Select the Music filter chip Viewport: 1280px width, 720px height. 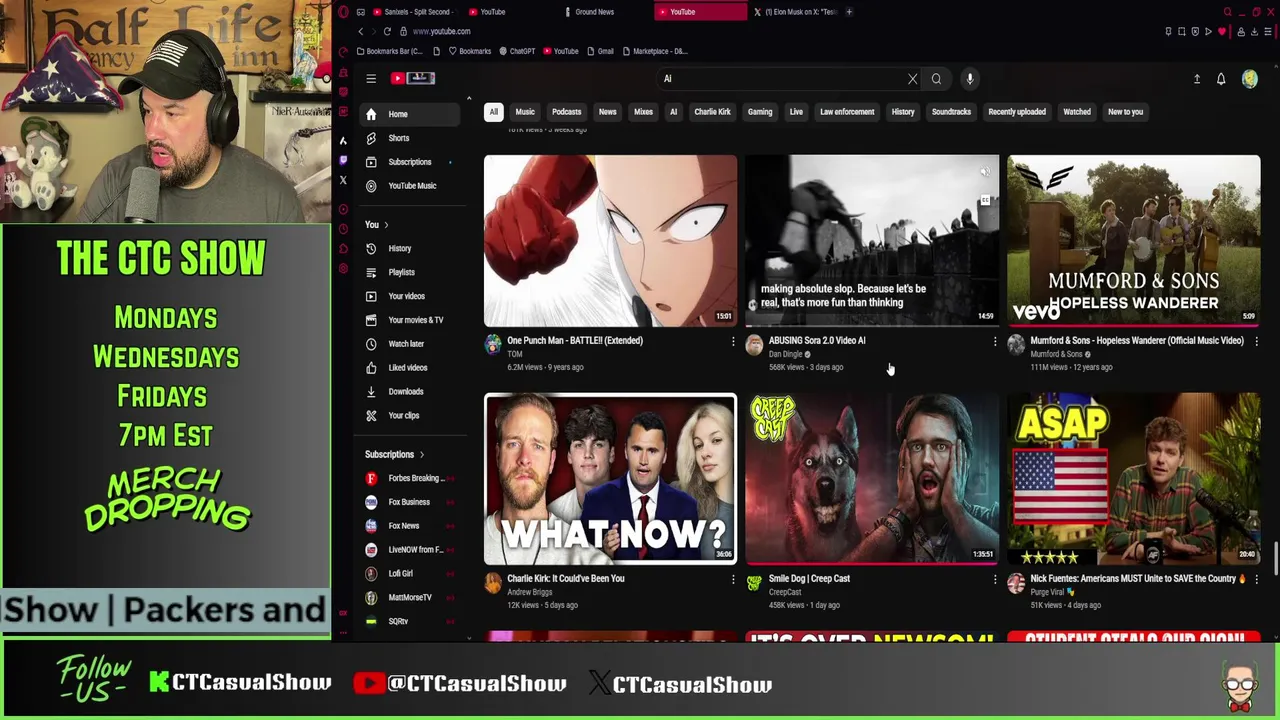click(x=525, y=112)
